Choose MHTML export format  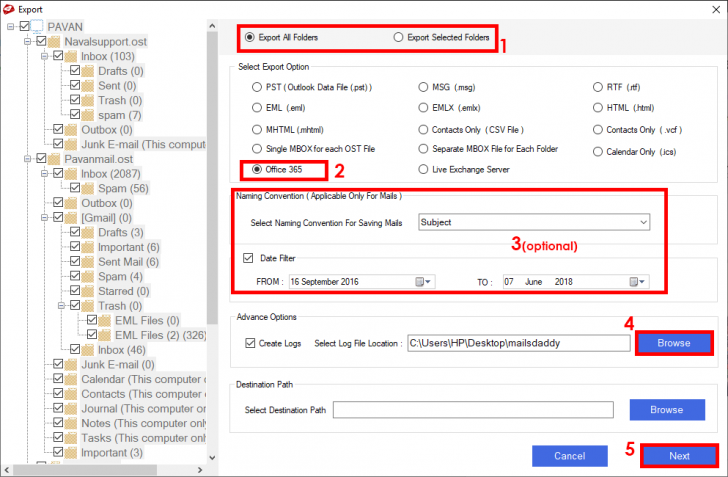tap(257, 130)
